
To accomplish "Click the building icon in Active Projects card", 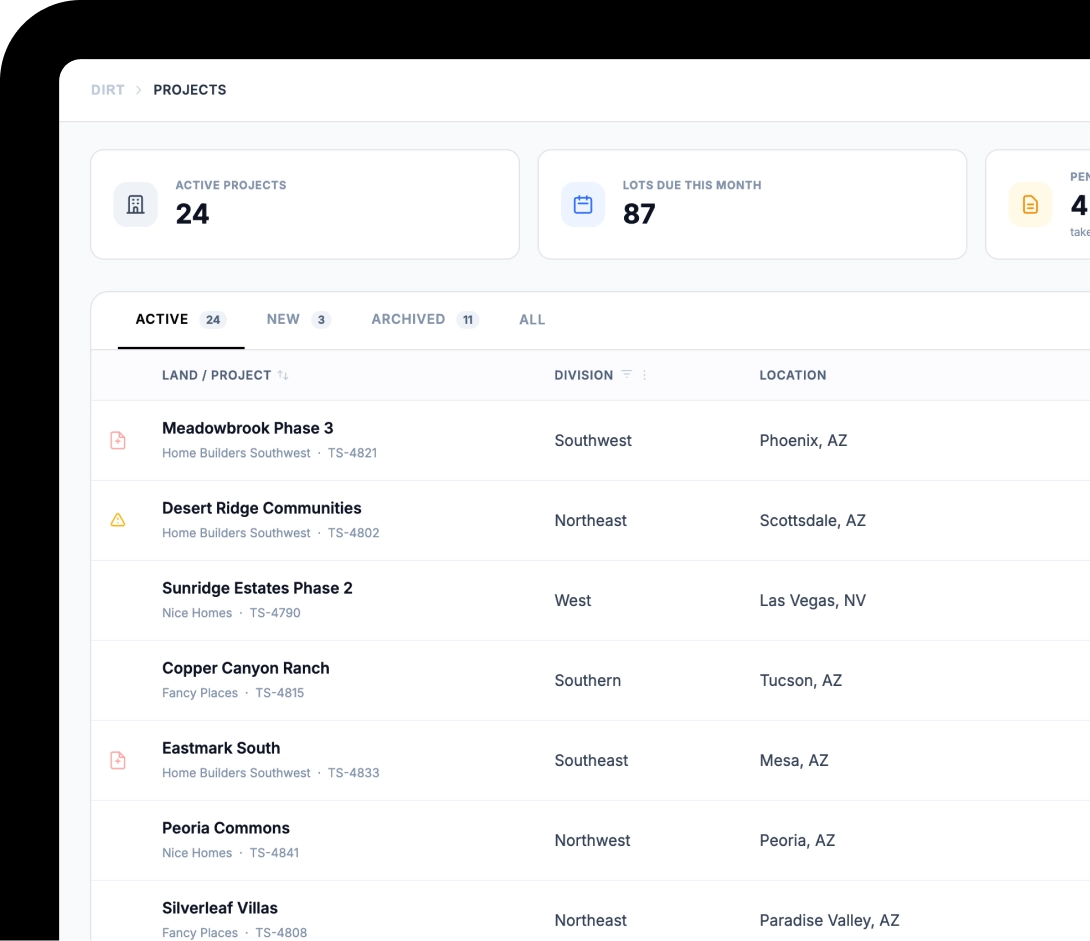I will (x=136, y=204).
